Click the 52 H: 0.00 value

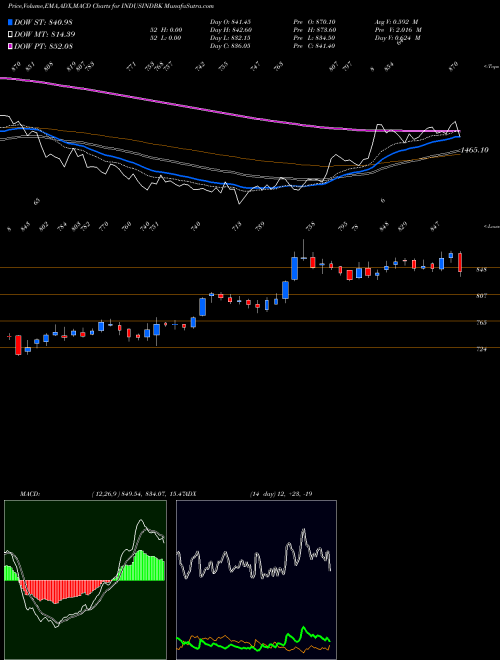pos(166,30)
